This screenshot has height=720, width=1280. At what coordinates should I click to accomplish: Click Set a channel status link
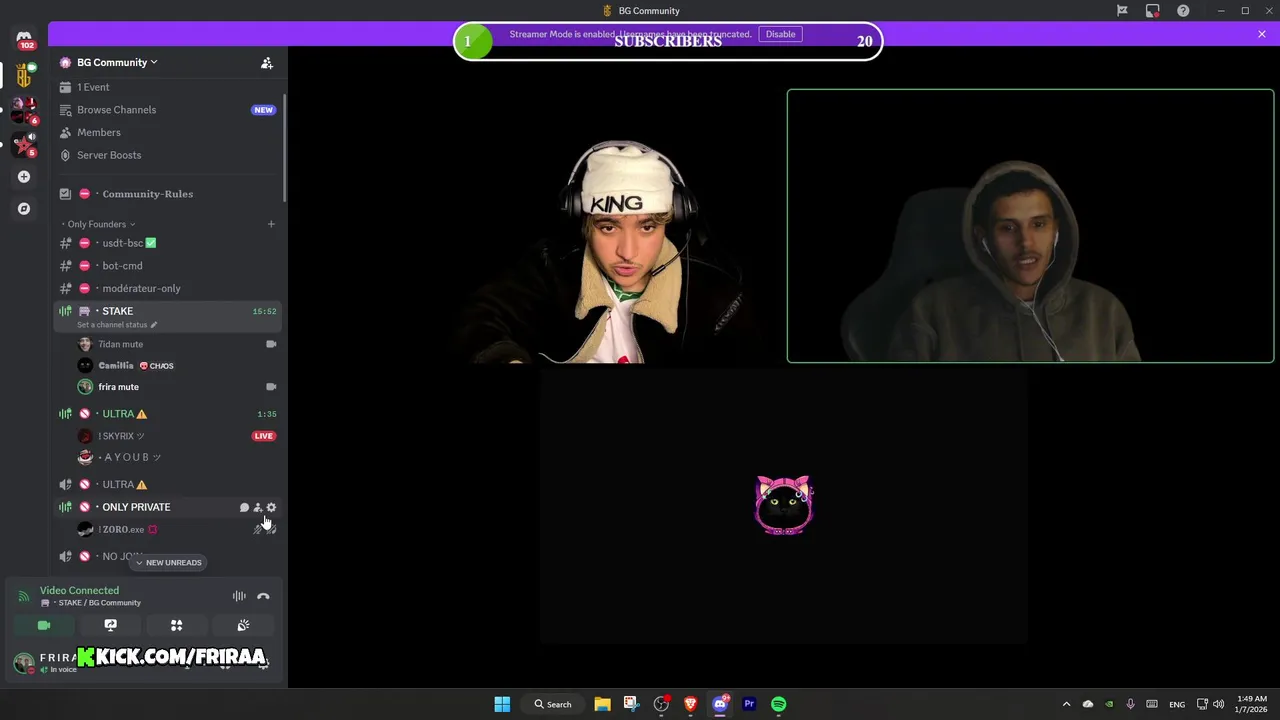coord(117,325)
